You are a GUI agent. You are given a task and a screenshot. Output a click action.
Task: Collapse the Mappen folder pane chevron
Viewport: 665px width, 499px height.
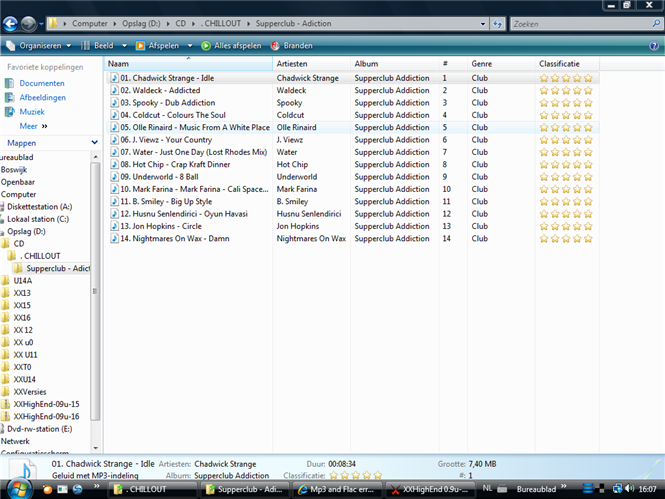pyautogui.click(x=95, y=143)
